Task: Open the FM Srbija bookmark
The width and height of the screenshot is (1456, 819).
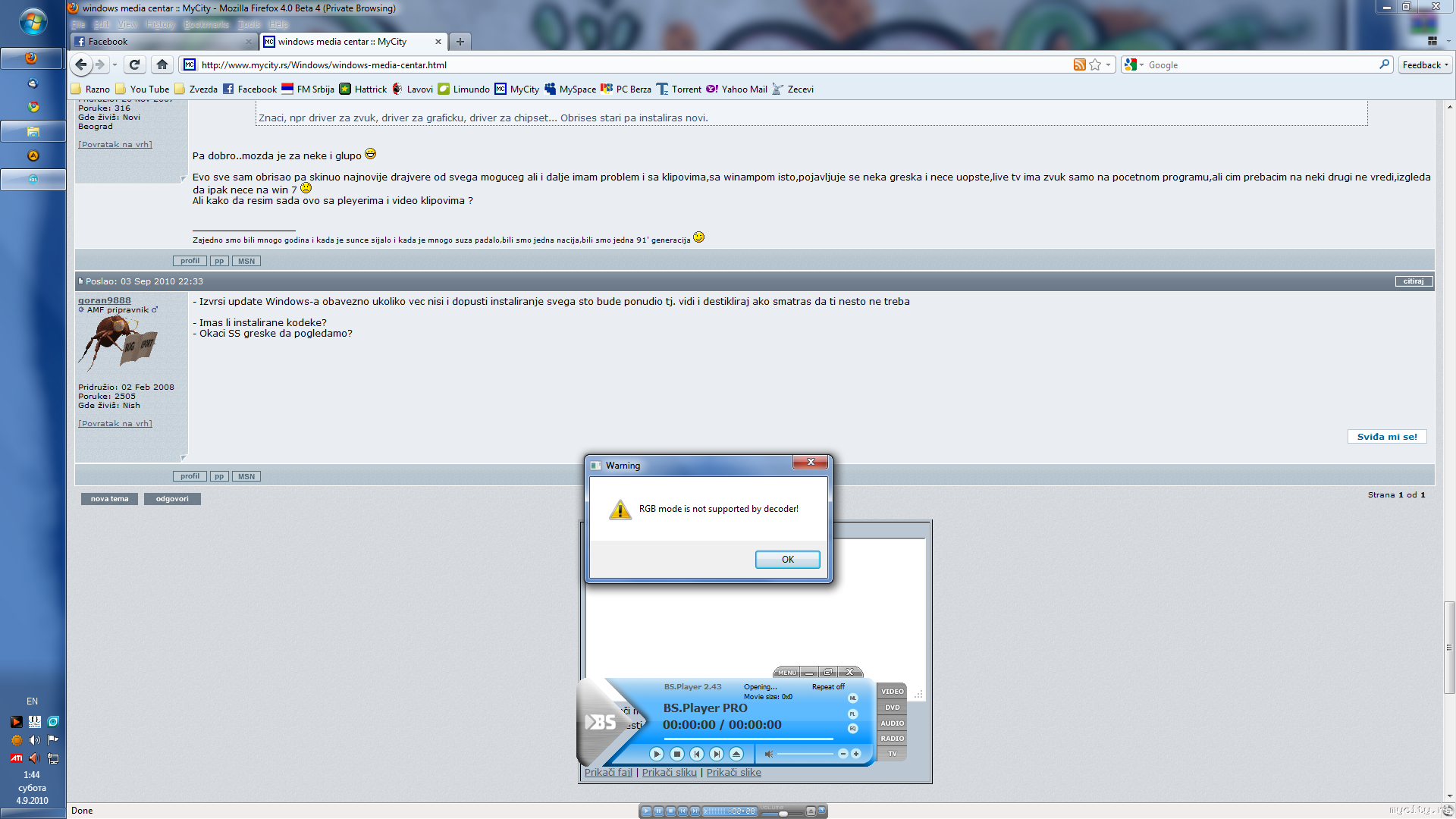Action: pos(308,89)
